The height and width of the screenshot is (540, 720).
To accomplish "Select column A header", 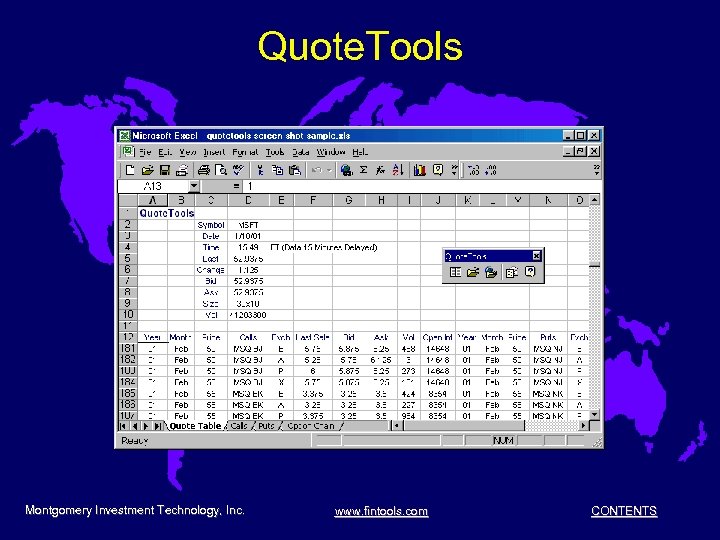I will [153, 200].
